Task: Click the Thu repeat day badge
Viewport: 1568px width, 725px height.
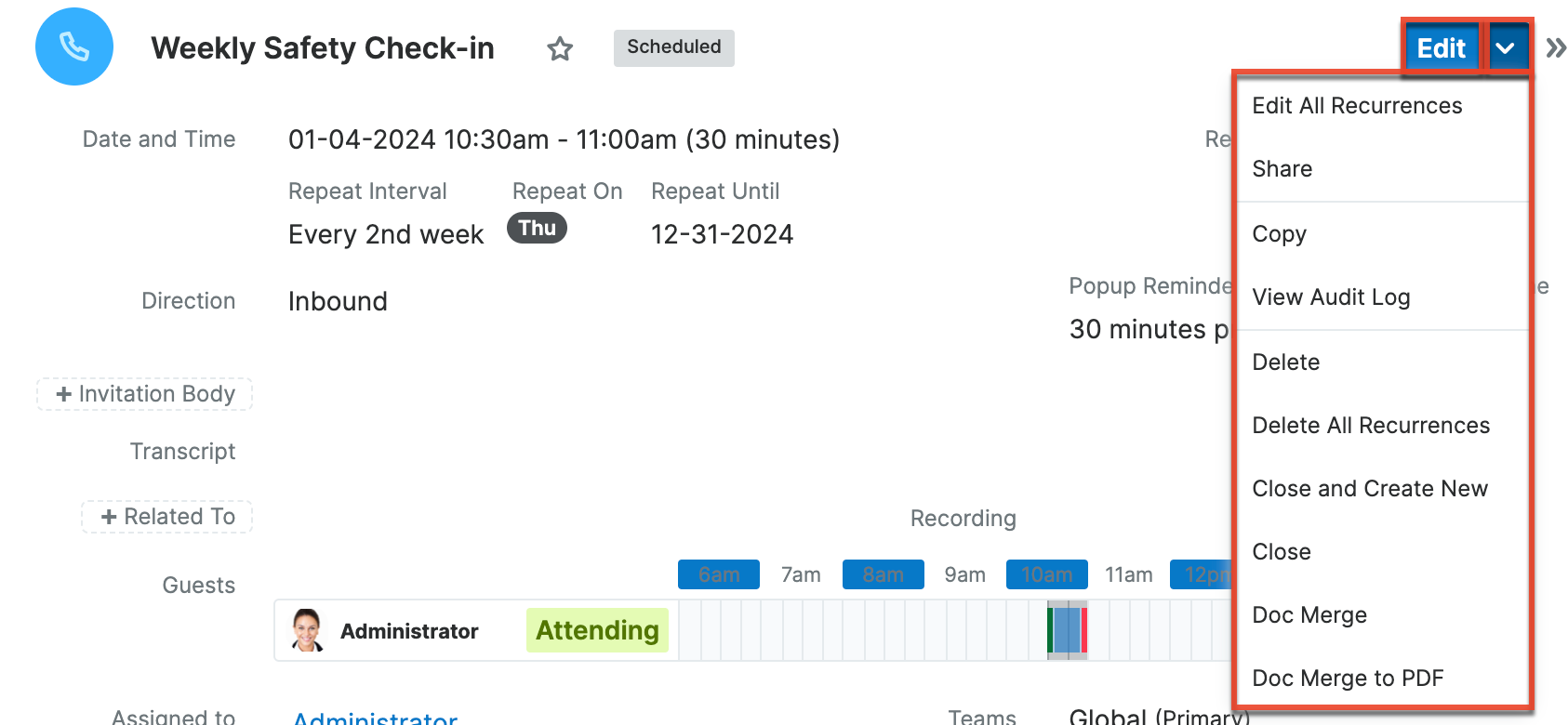Action: click(538, 228)
